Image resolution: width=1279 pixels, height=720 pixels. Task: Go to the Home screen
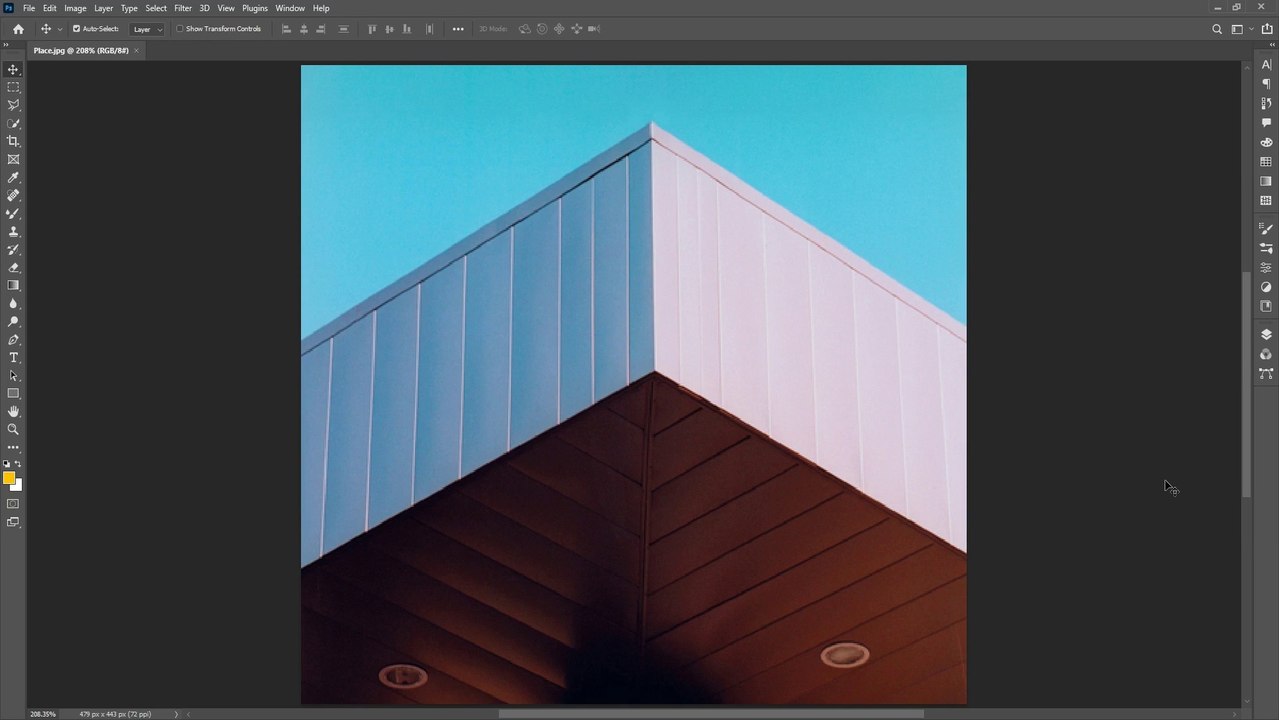[x=18, y=29]
